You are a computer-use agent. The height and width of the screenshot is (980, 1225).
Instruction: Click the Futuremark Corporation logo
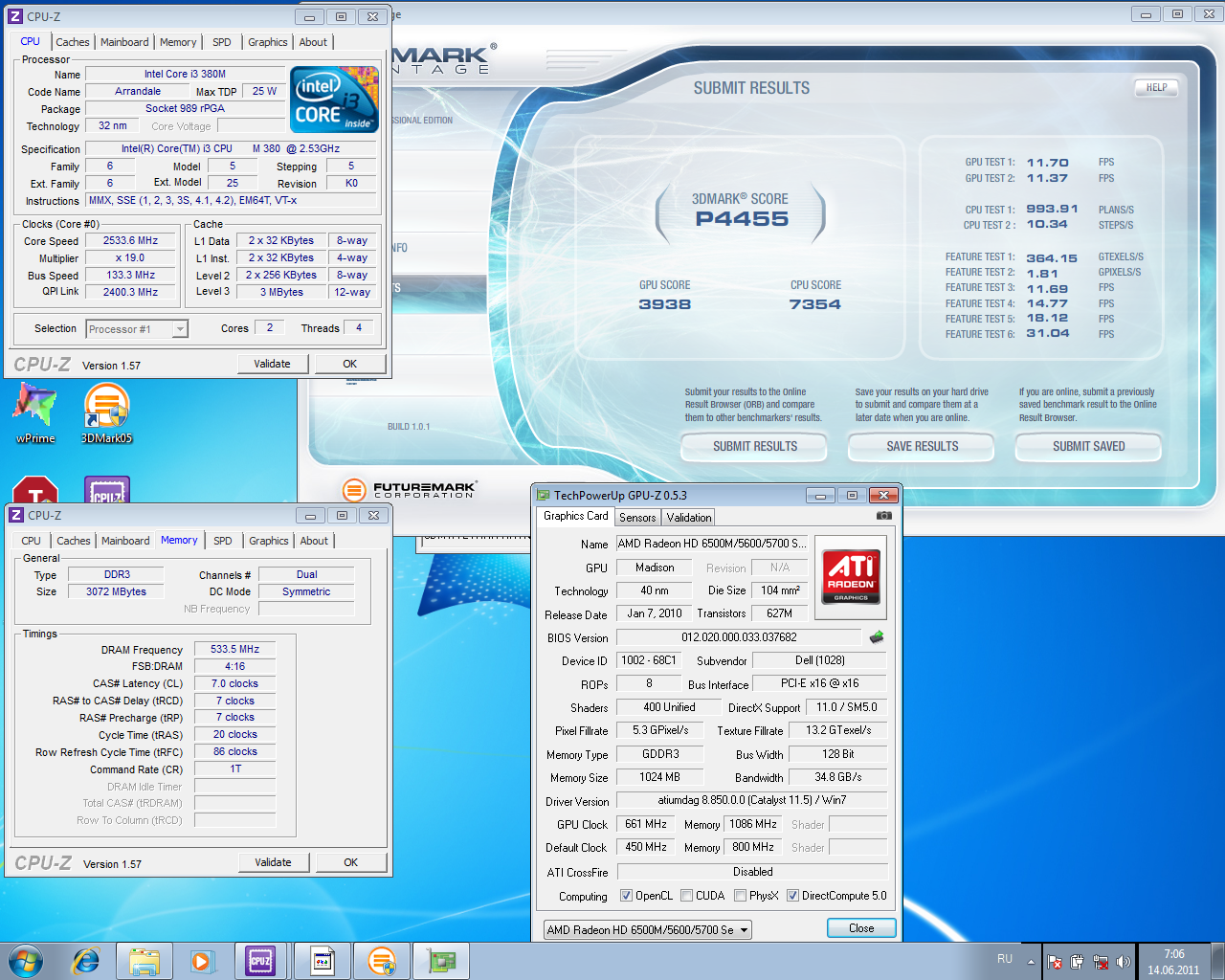tap(409, 490)
